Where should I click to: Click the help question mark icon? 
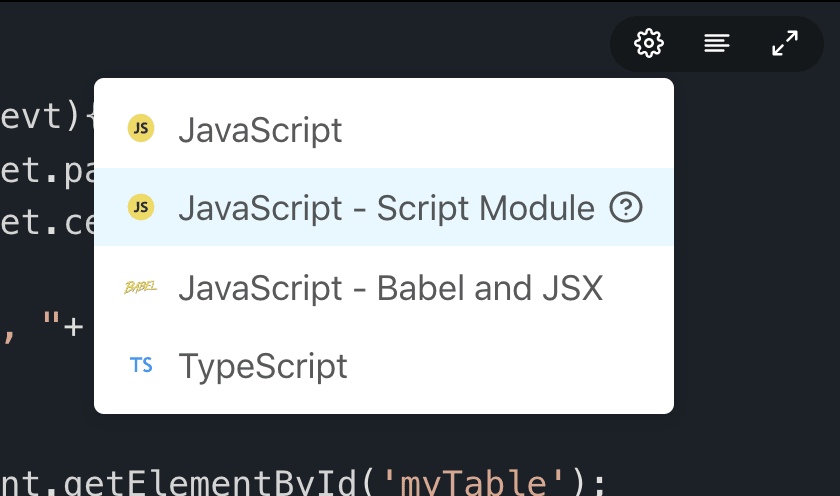click(626, 207)
